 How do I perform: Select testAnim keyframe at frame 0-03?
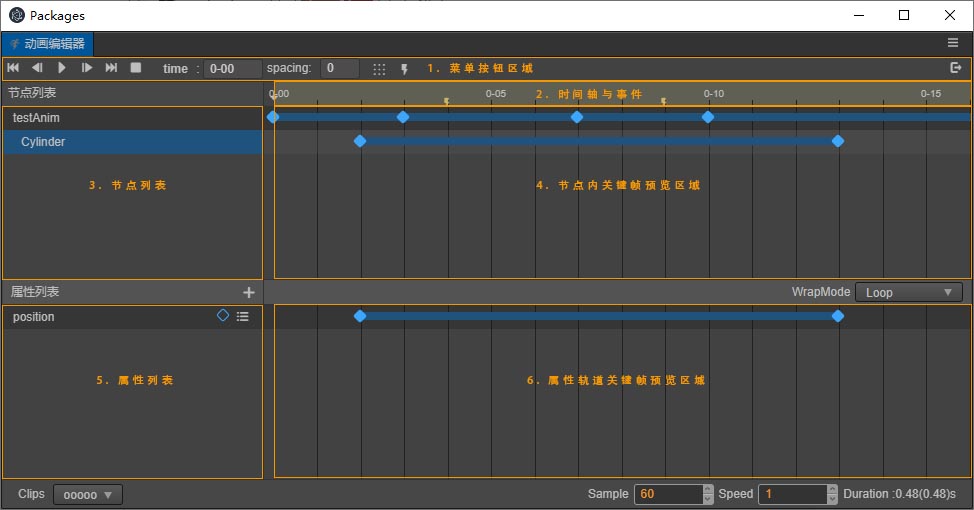click(403, 117)
